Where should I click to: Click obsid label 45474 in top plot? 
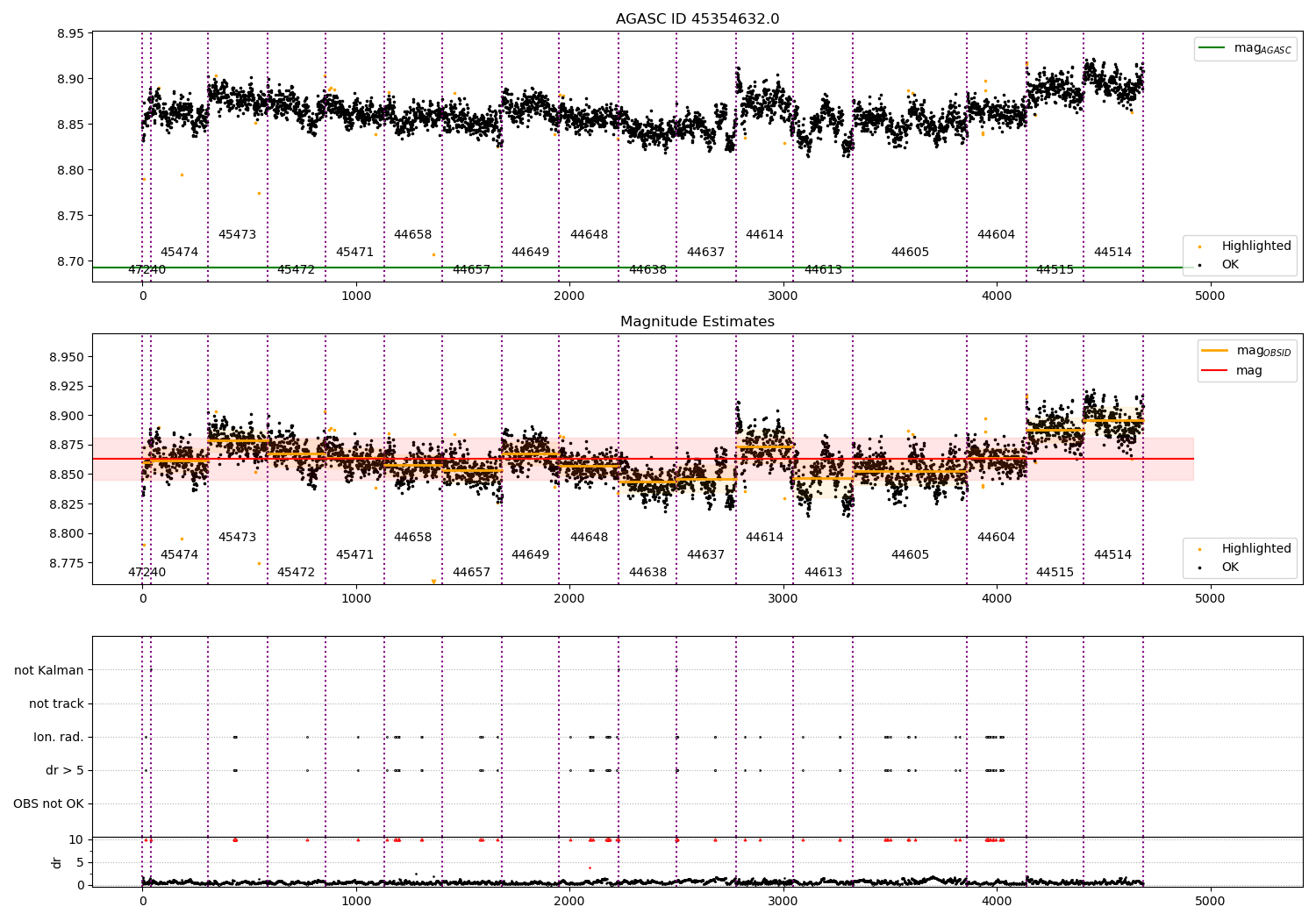pos(179,253)
